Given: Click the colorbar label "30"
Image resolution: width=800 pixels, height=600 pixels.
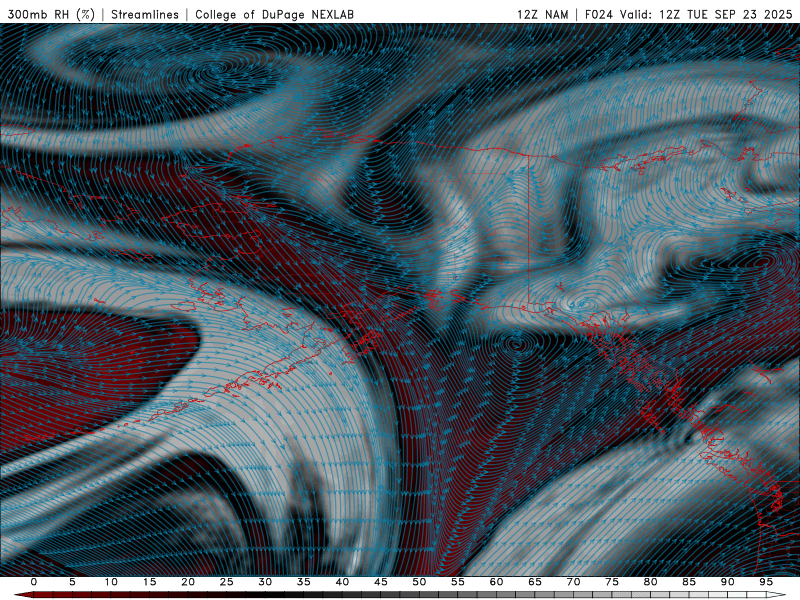Looking at the screenshot, I should (x=265, y=582).
